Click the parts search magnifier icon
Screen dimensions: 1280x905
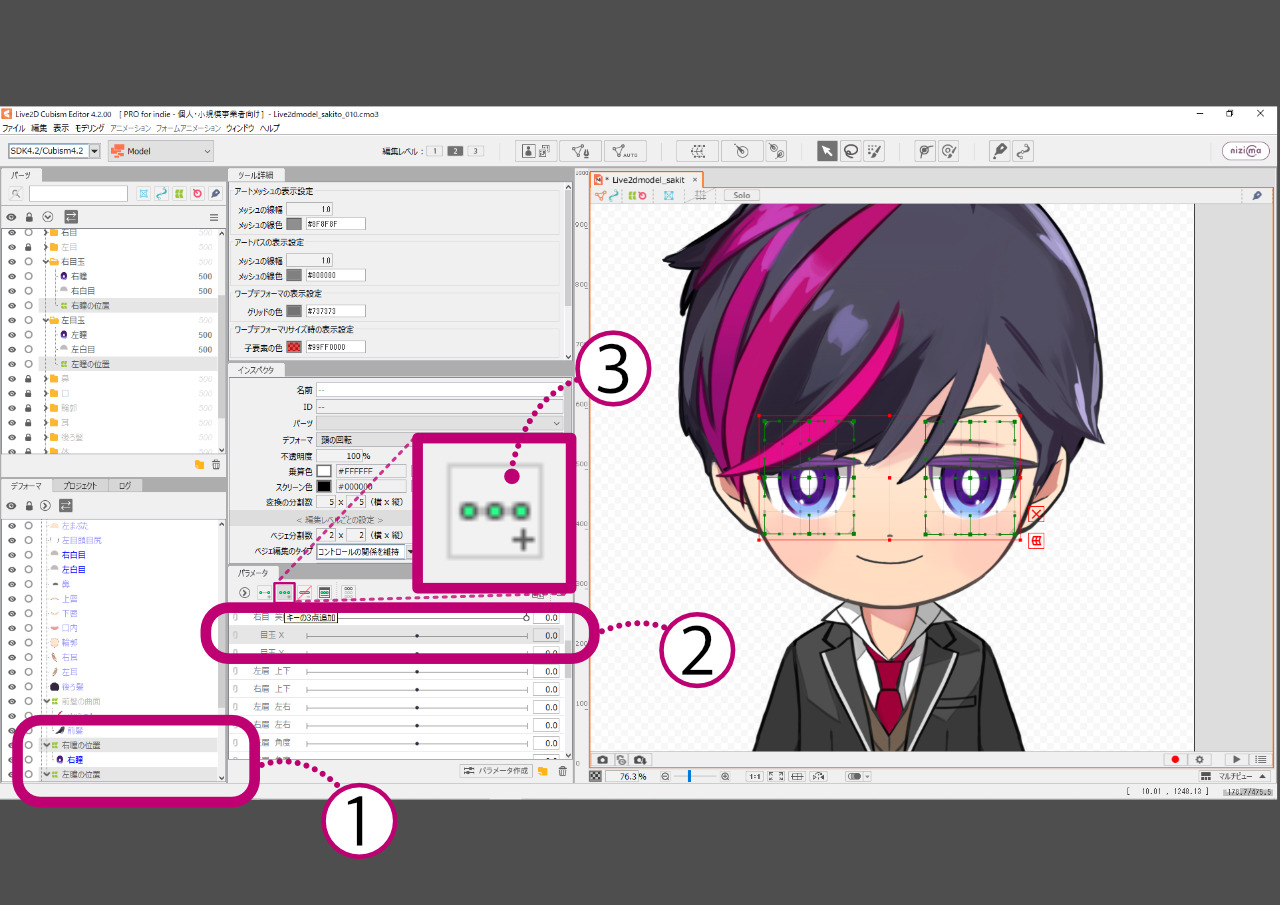pyautogui.click(x=16, y=194)
